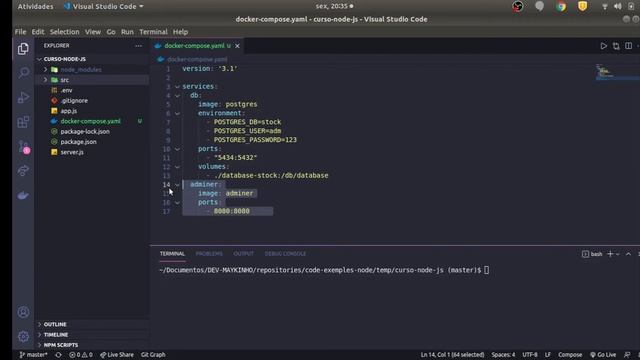Open the Atividades overview
This screenshot has width=640, height=360.
point(36,7)
